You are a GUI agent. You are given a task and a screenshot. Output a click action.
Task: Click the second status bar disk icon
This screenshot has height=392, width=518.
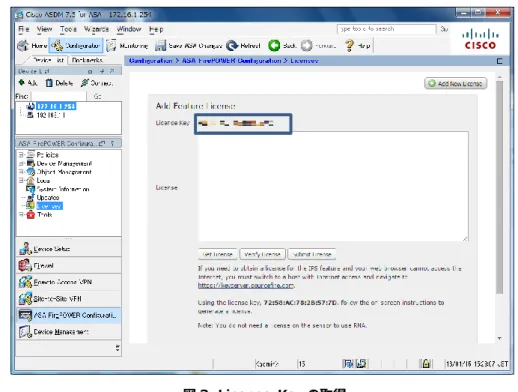[x=361, y=364]
